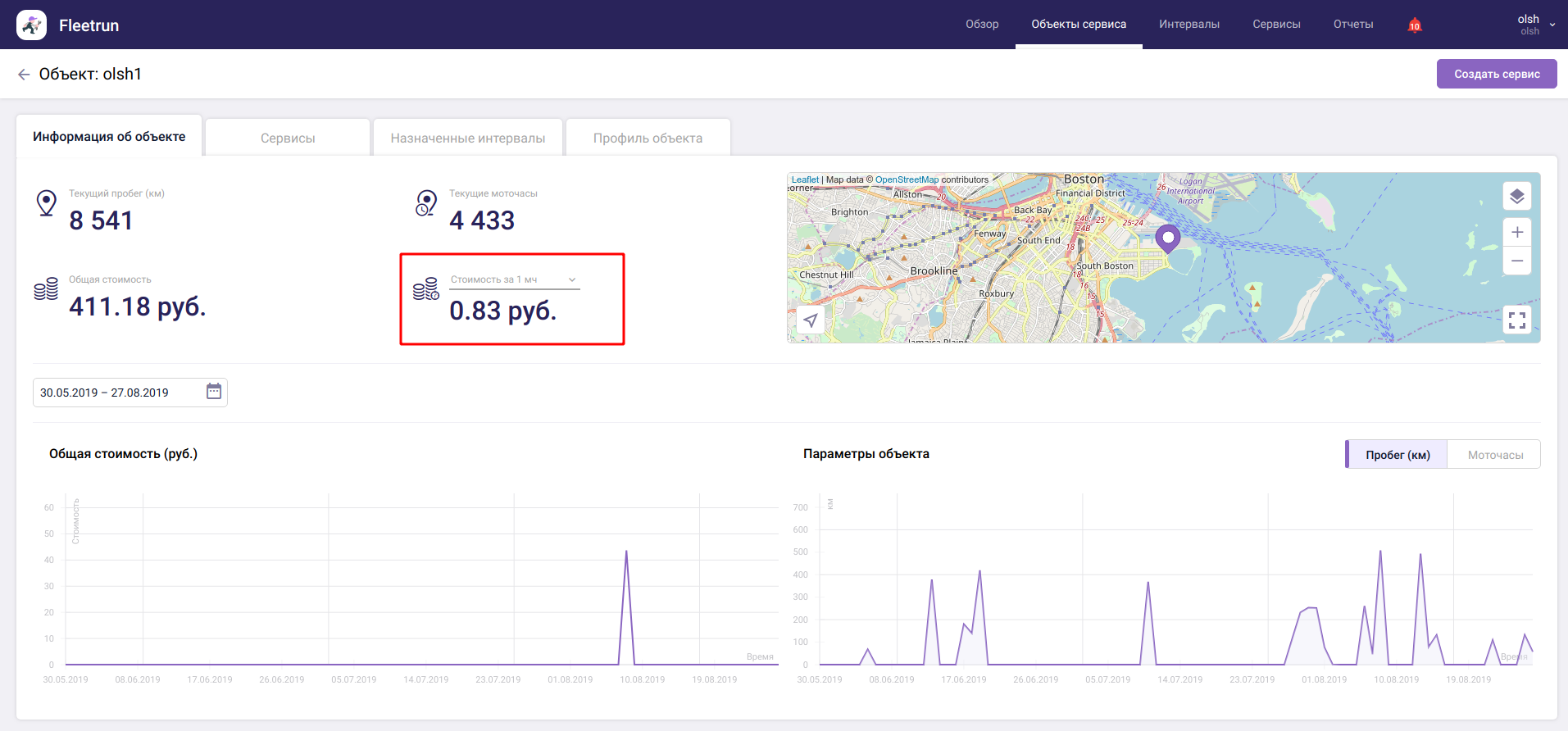Viewport: 1568px width, 731px height.
Task: Switch chart to Моточасы
Action: [1494, 455]
